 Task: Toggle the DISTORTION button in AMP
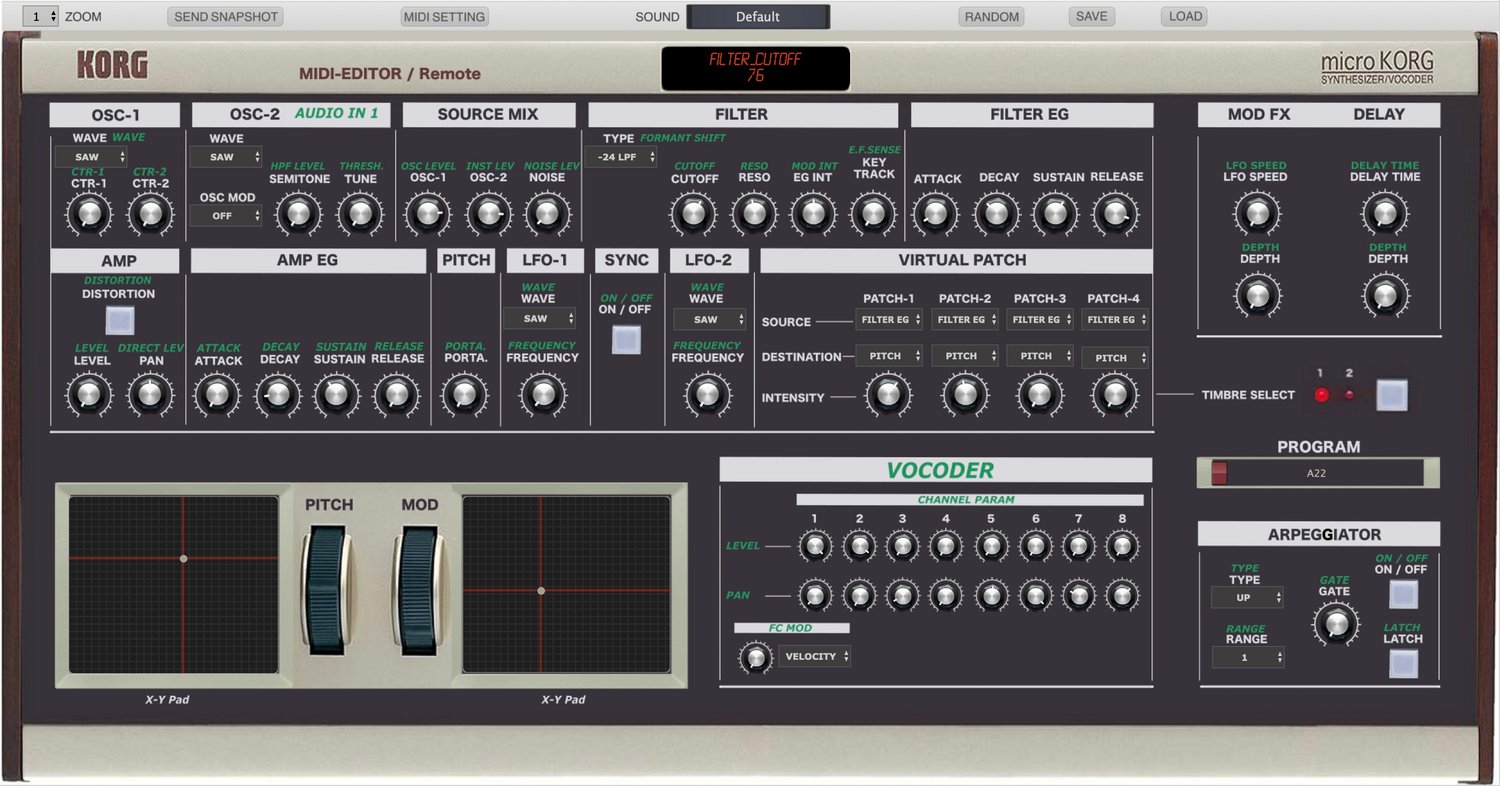coord(119,319)
